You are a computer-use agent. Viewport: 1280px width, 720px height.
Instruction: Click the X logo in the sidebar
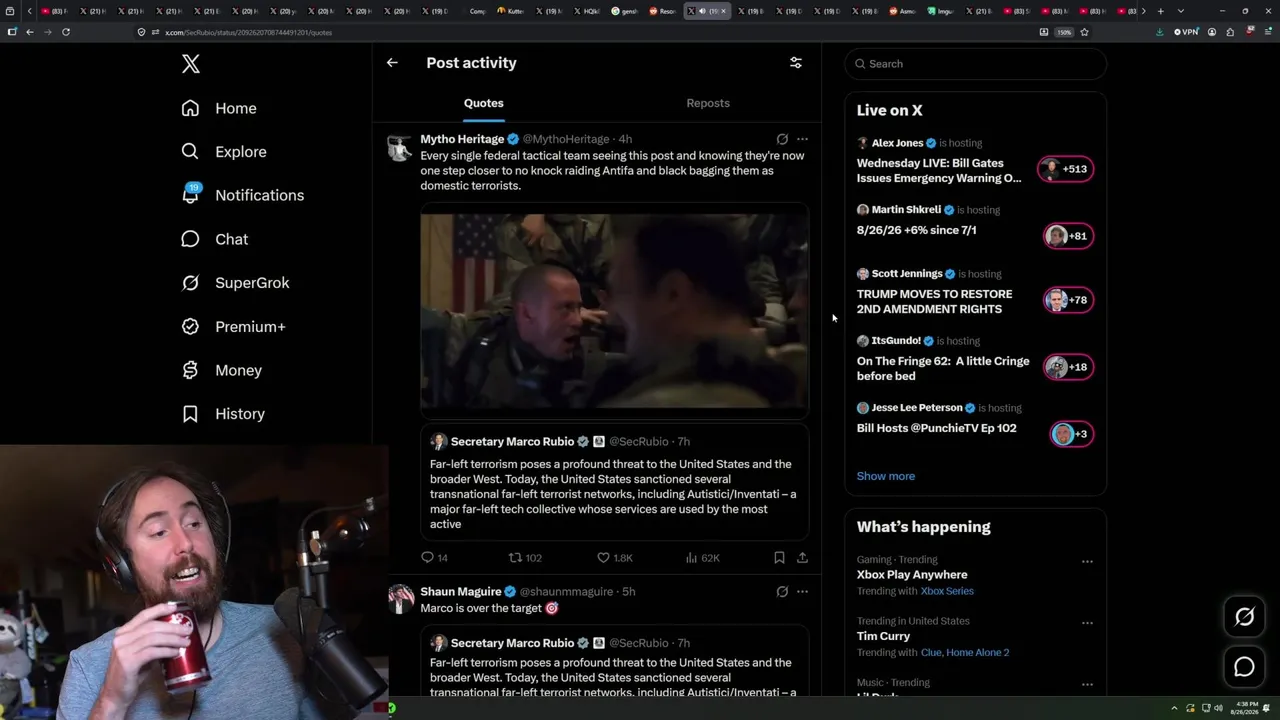click(191, 64)
